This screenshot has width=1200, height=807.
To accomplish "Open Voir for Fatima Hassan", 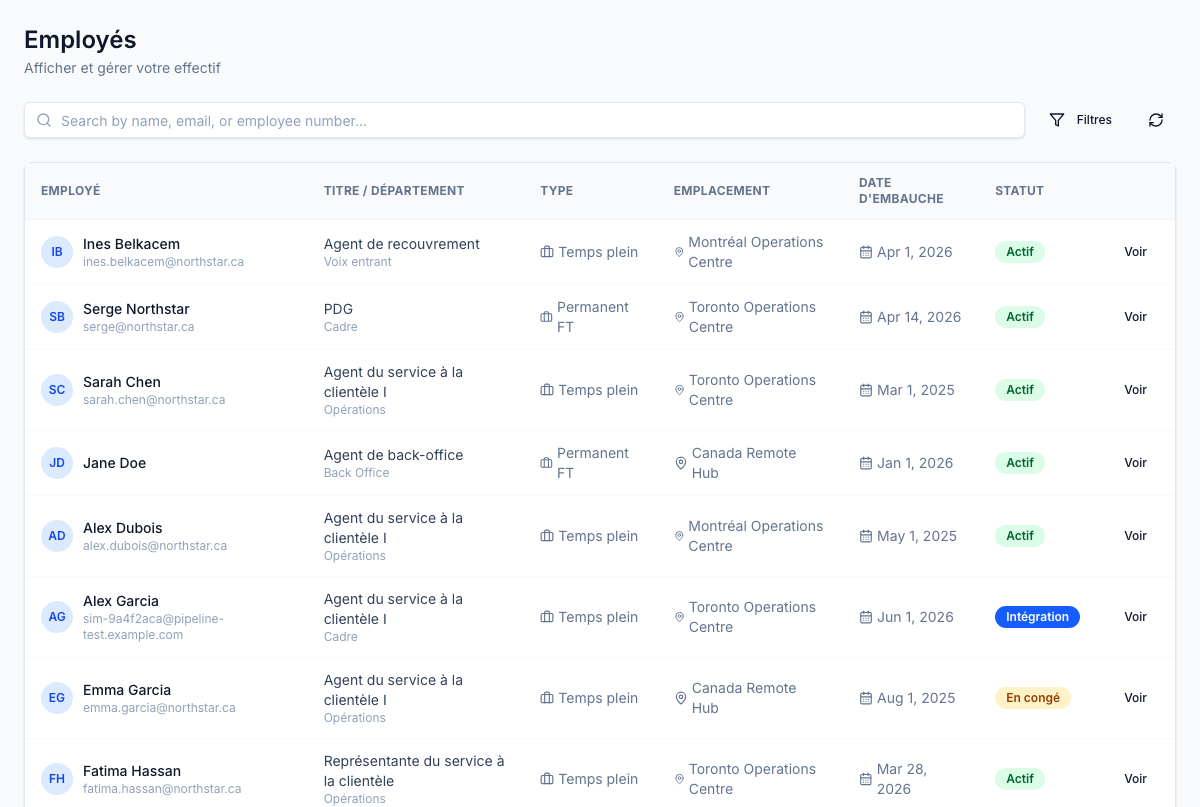I will pyautogui.click(x=1135, y=779).
